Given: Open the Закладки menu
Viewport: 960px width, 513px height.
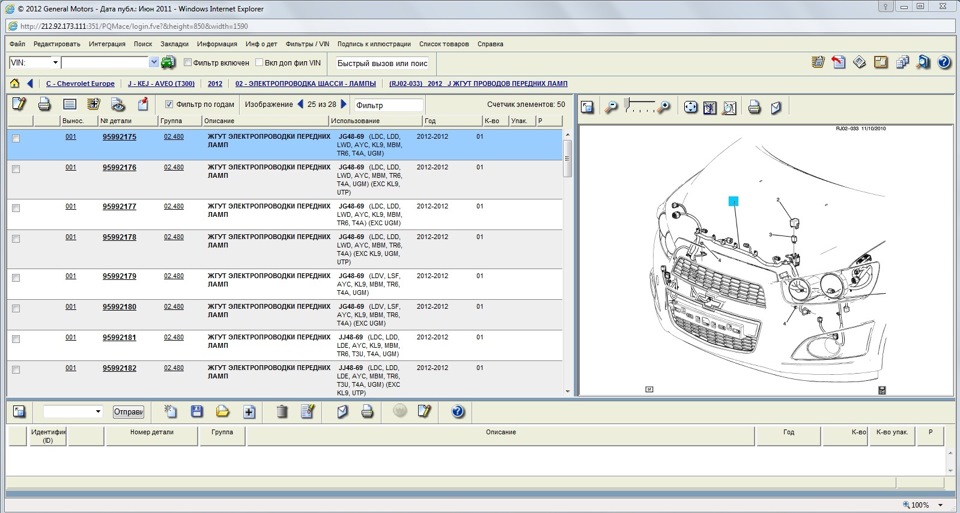Looking at the screenshot, I should (174, 44).
